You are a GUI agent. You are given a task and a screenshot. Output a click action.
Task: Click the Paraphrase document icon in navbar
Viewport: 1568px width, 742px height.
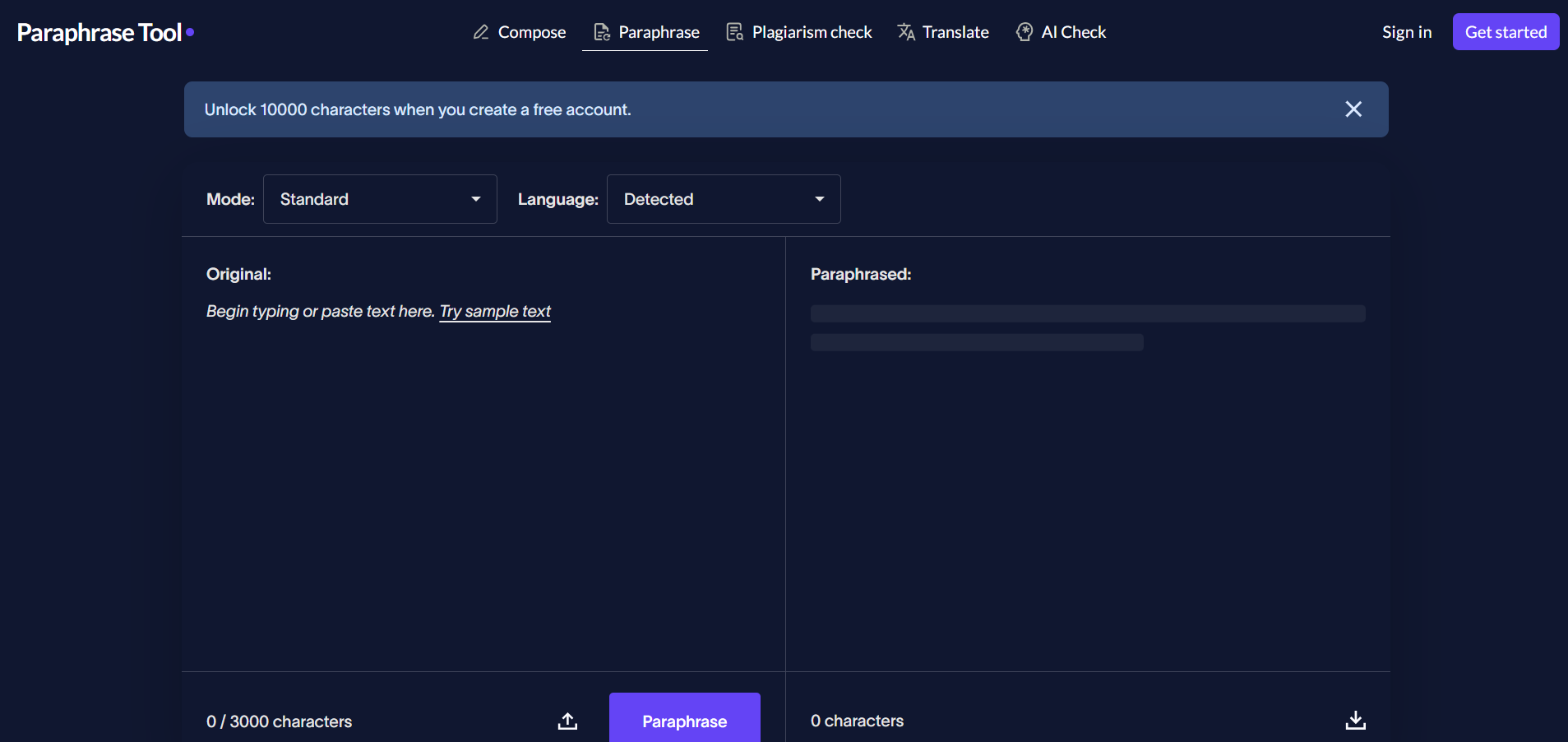[x=602, y=32]
